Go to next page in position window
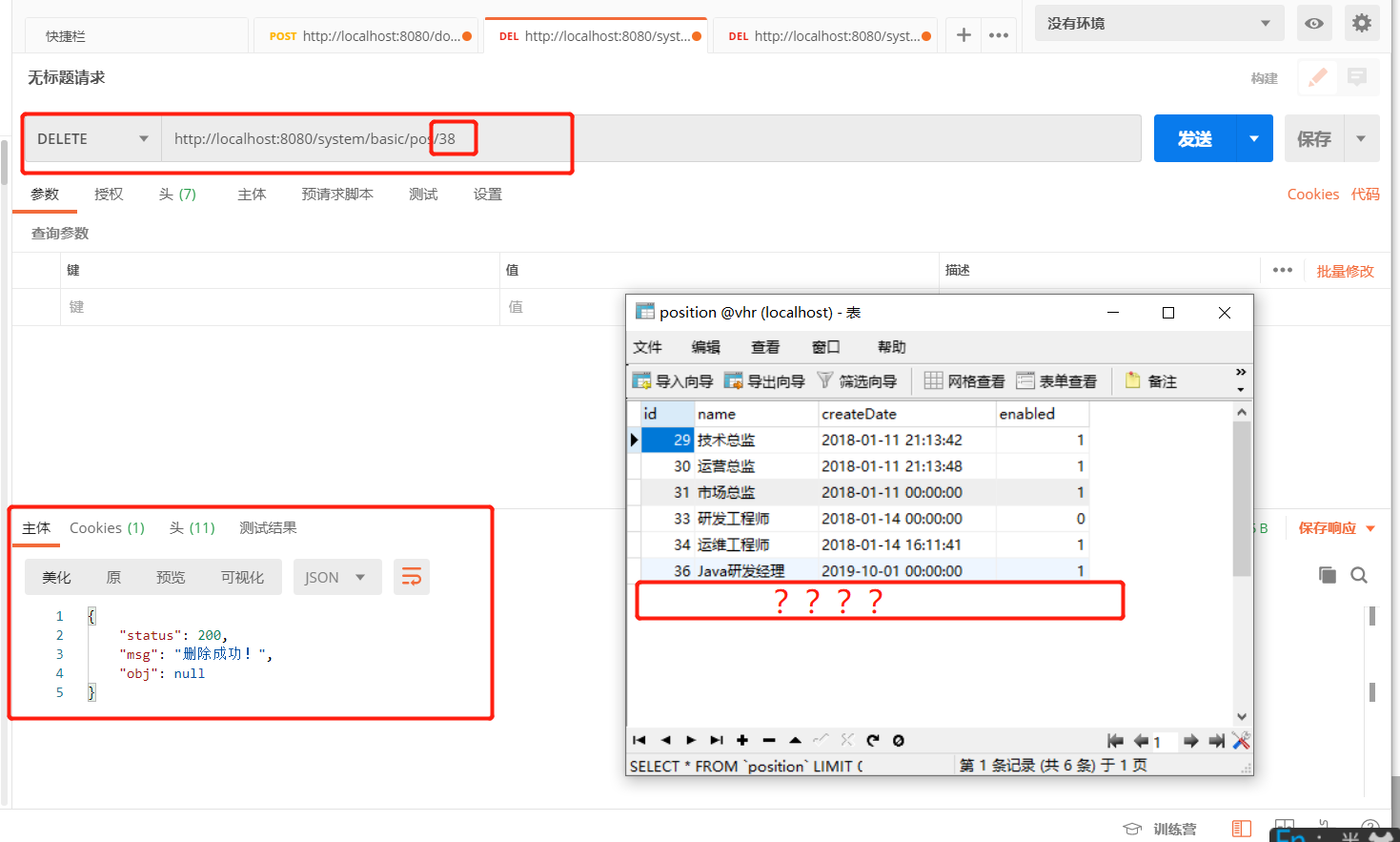The height and width of the screenshot is (842, 1400). [1190, 741]
